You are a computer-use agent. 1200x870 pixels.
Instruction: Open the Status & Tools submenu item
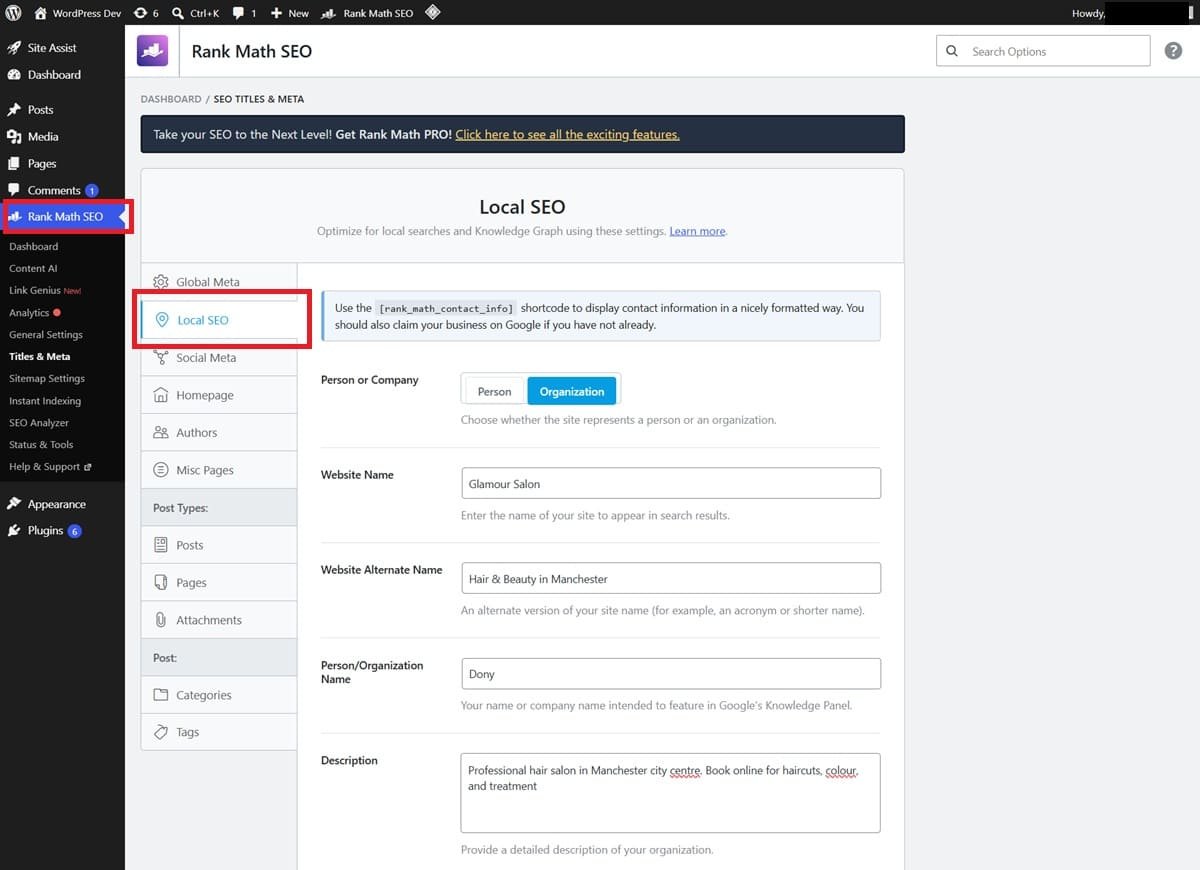[41, 445]
